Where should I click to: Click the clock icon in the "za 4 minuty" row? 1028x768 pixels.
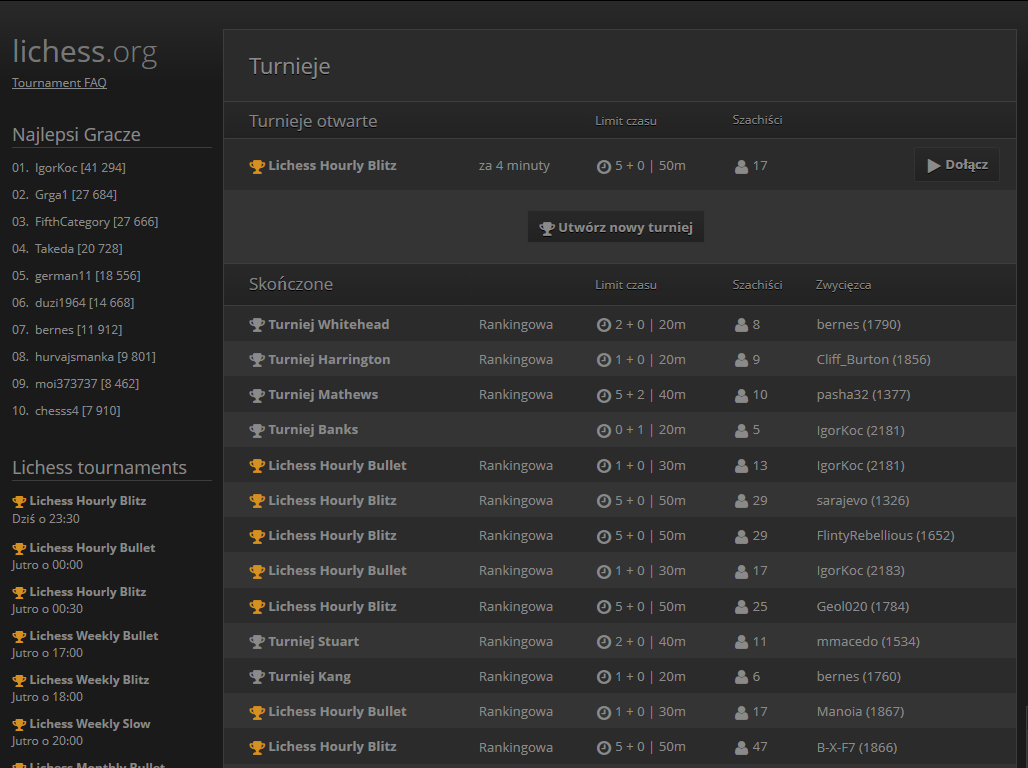[x=604, y=167]
